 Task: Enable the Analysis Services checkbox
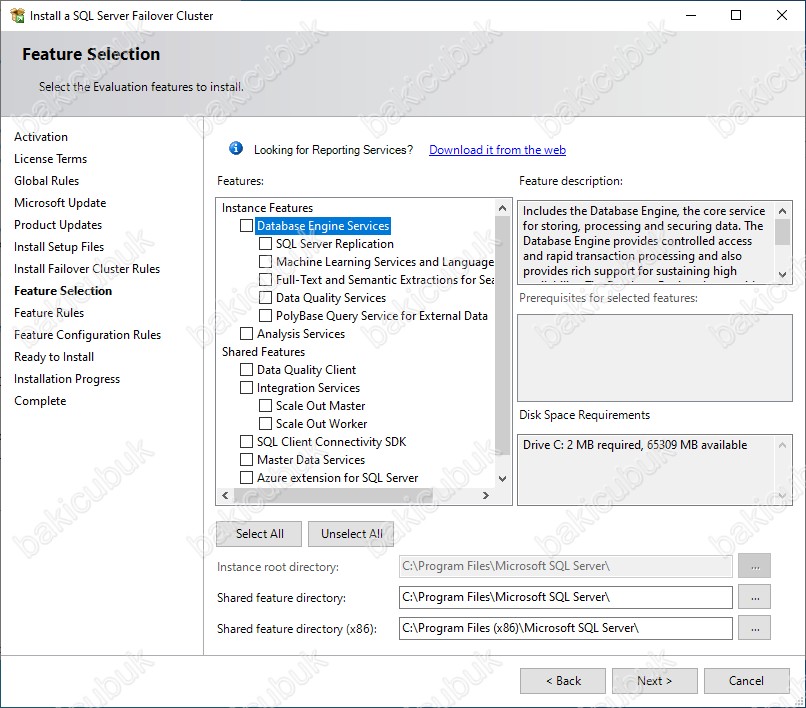coord(247,334)
